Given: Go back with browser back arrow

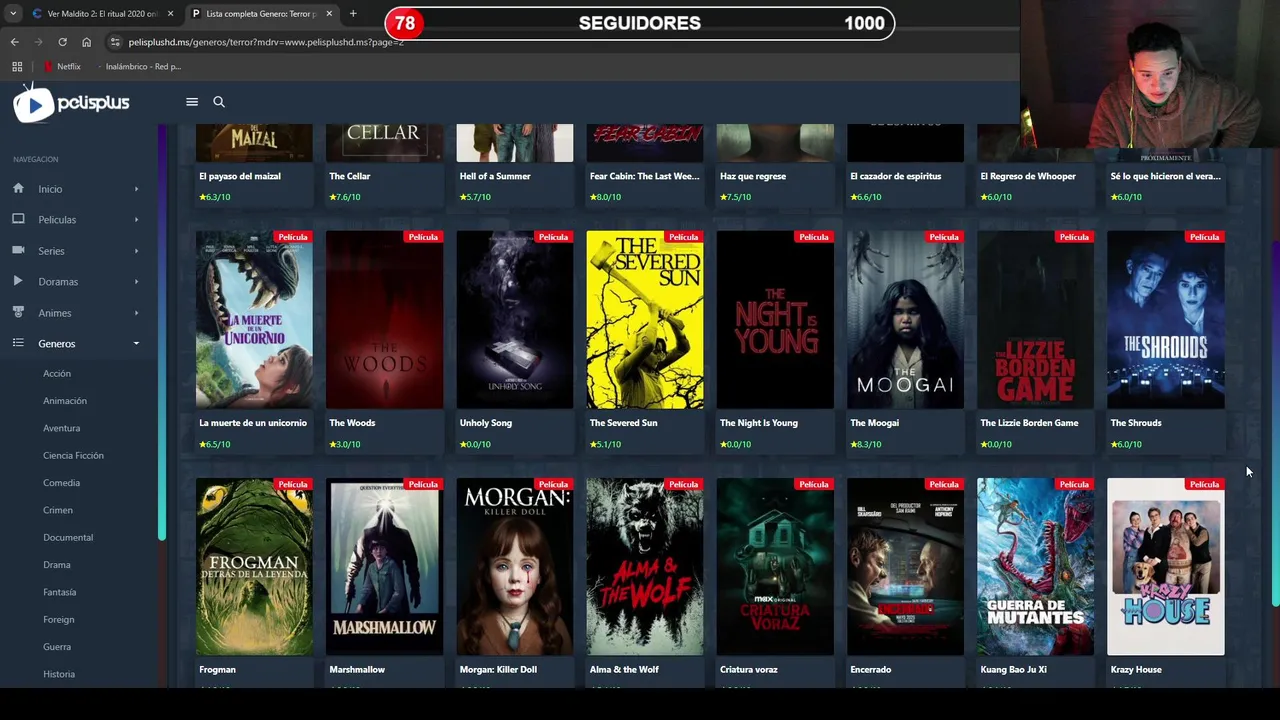Looking at the screenshot, I should pos(14,42).
